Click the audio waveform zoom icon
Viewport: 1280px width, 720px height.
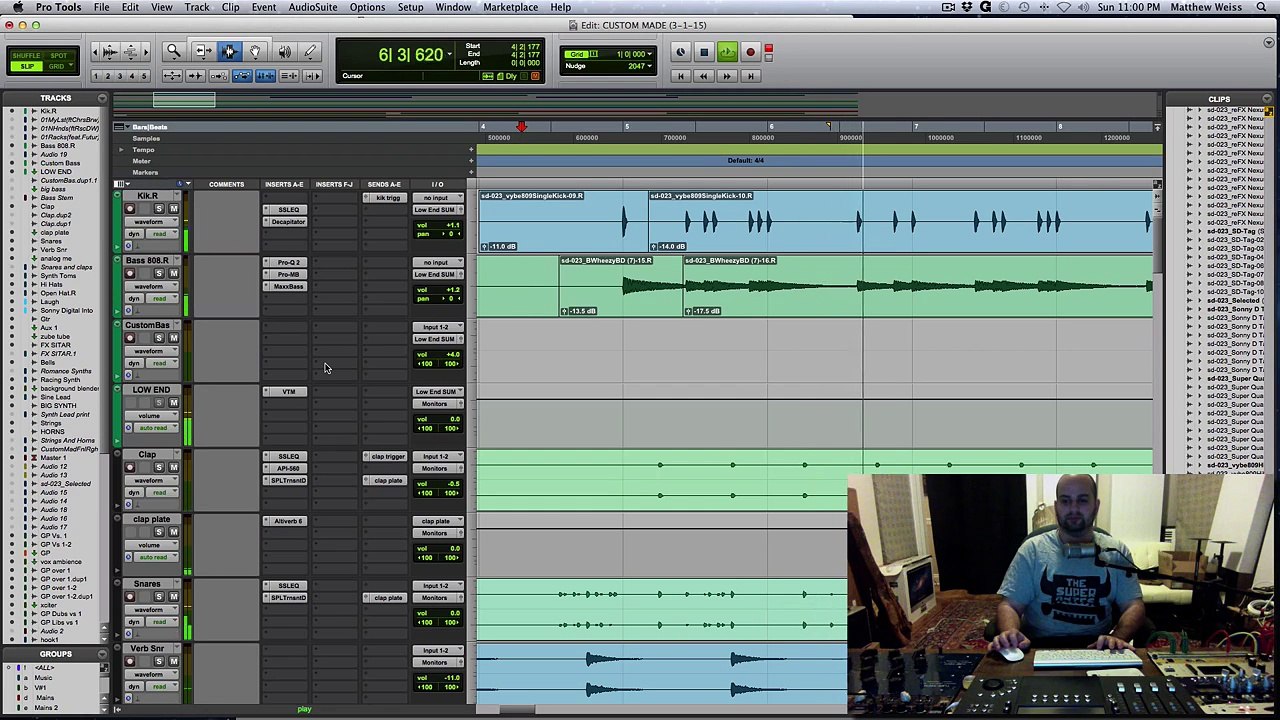pos(109,52)
